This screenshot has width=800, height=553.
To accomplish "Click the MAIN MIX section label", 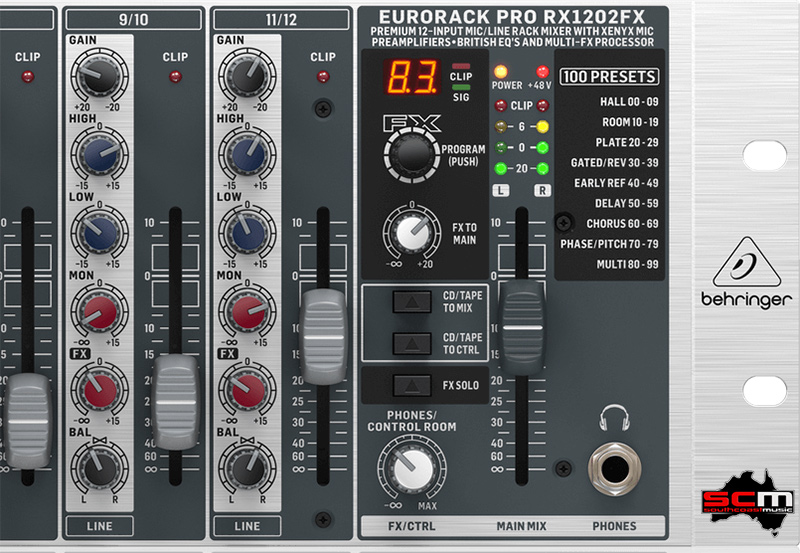I will tap(521, 526).
